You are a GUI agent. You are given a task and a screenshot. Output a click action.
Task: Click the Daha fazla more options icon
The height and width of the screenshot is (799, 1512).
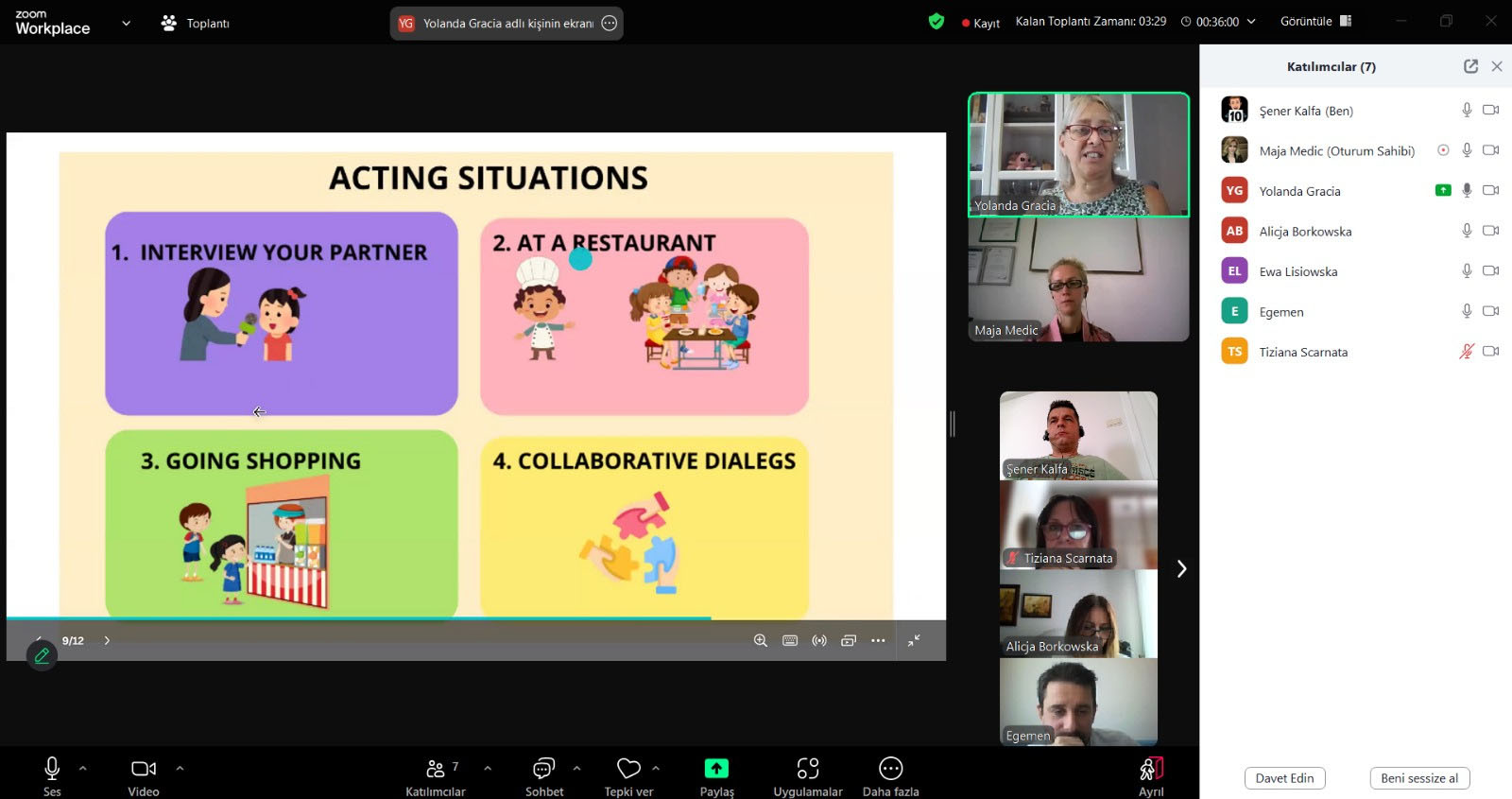890,769
